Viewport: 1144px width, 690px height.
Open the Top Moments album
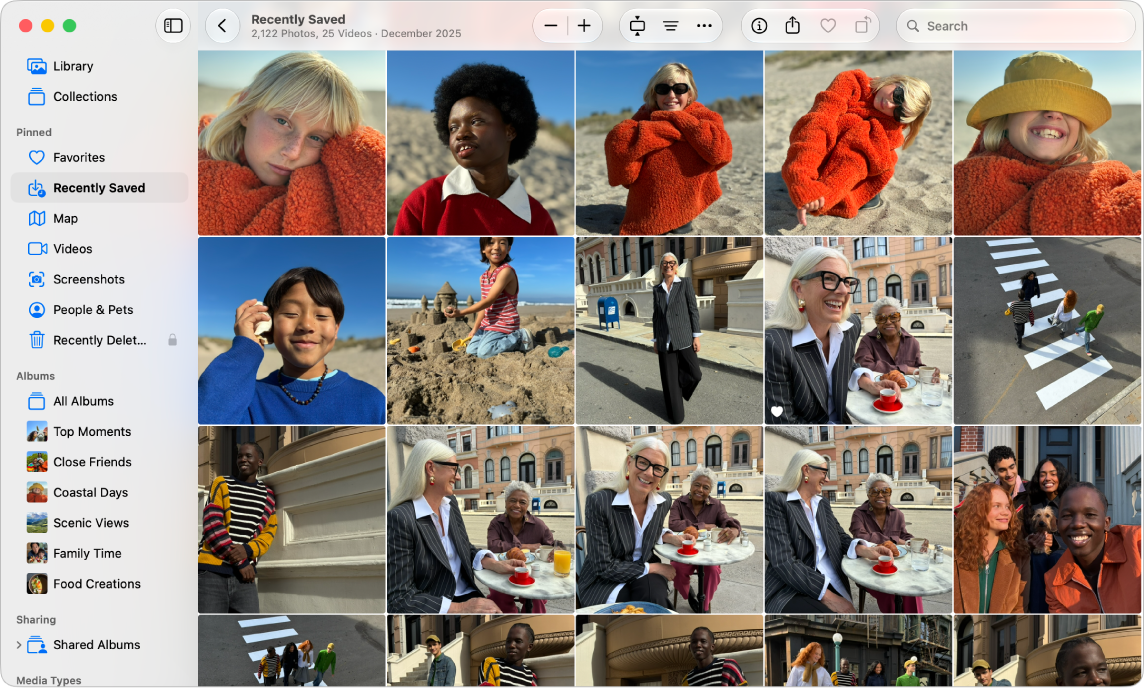99,433
